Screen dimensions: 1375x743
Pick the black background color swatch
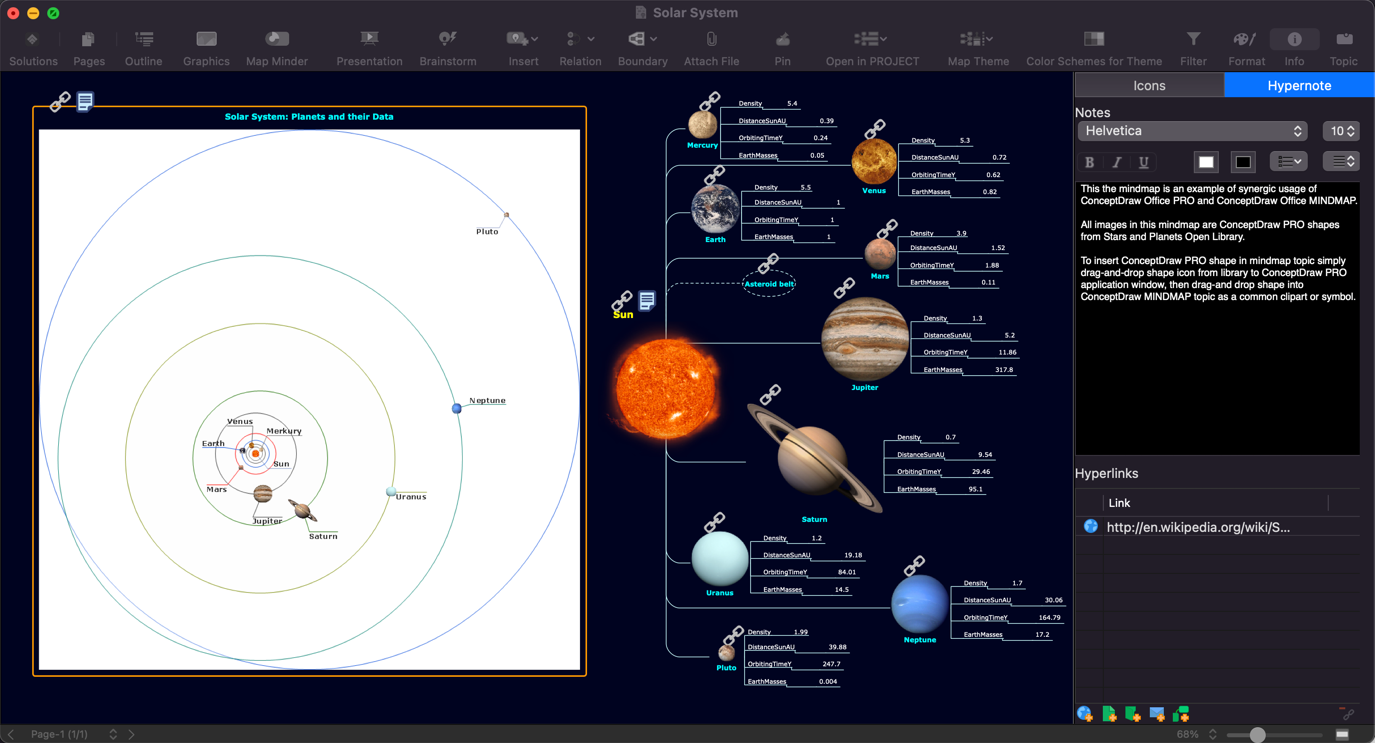pyautogui.click(x=1243, y=162)
